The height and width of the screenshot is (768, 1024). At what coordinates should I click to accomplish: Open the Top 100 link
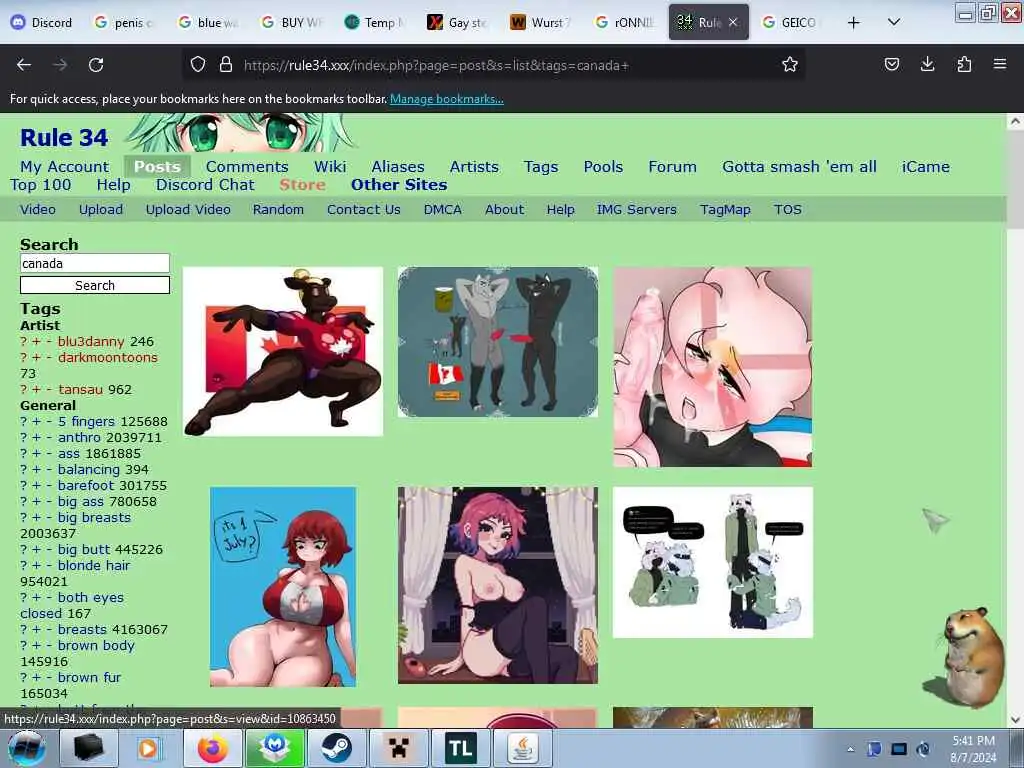[40, 185]
